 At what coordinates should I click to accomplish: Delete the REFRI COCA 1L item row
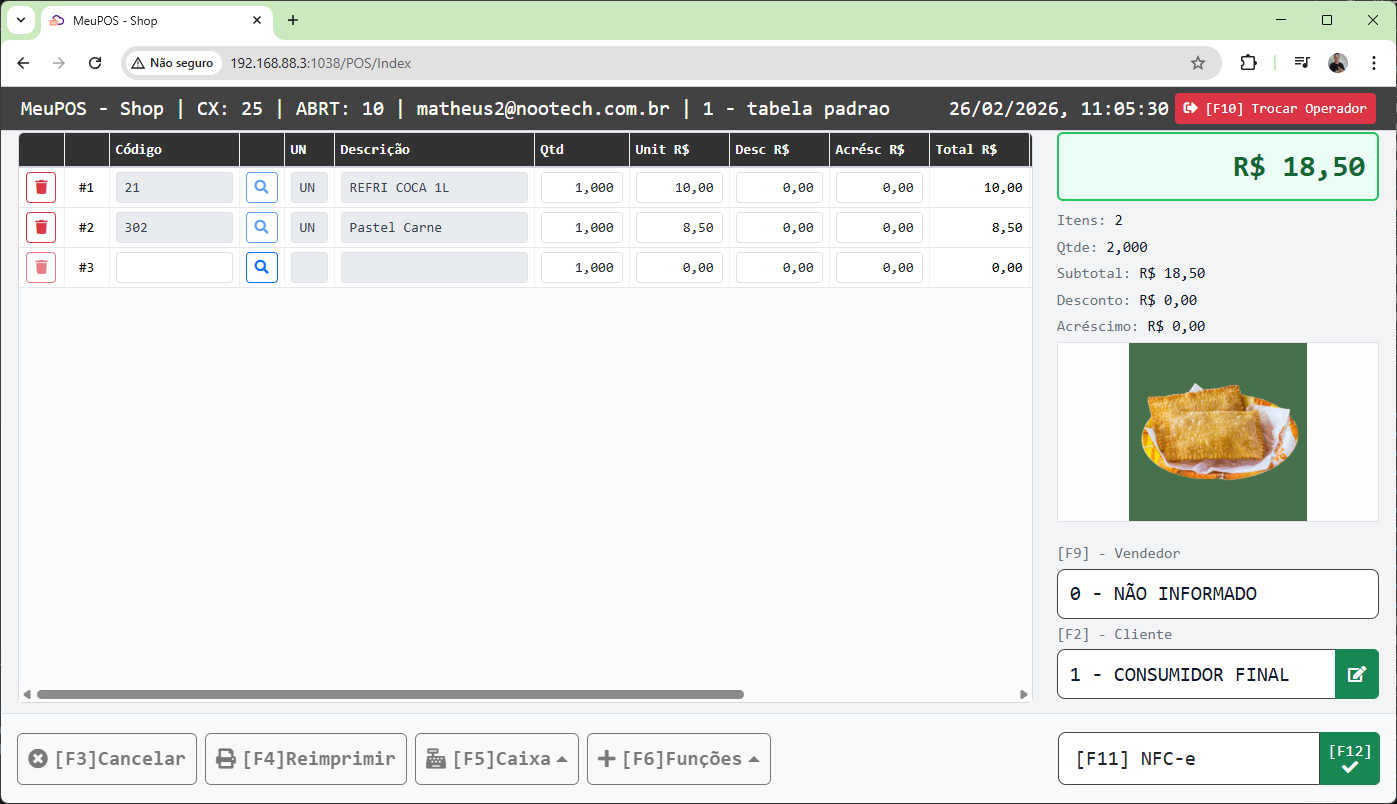point(41,188)
